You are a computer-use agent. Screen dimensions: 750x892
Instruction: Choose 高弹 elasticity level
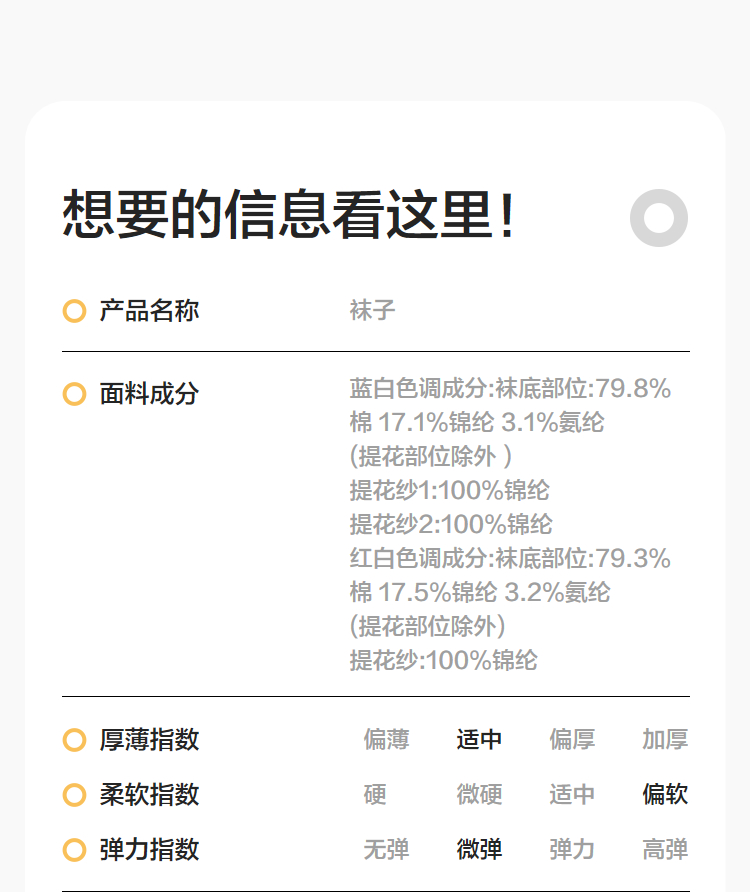(x=665, y=850)
